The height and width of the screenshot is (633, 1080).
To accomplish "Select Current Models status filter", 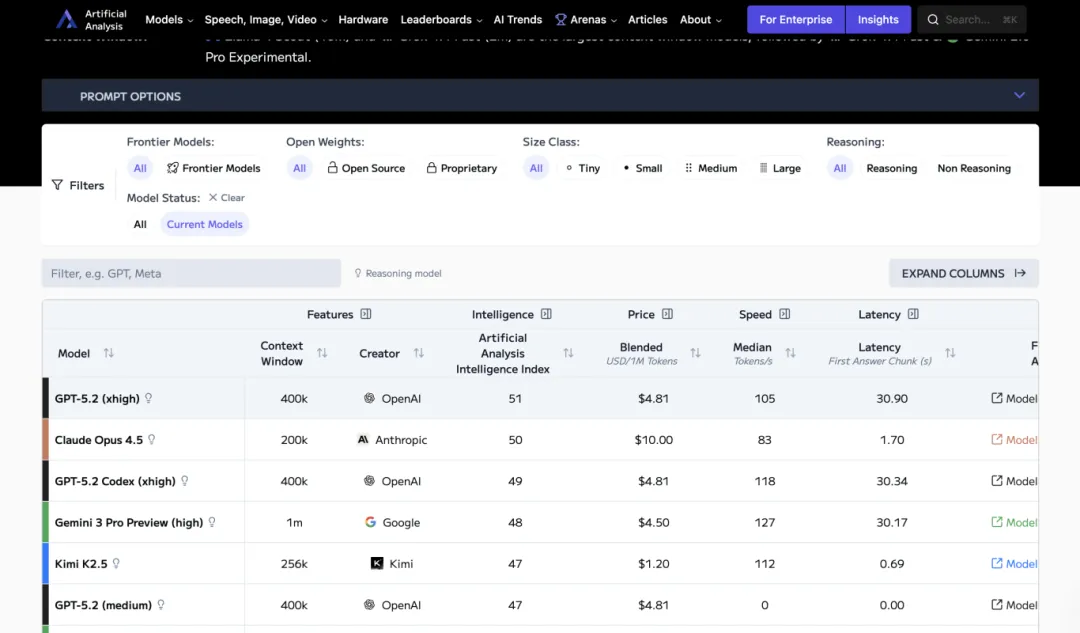I will coord(205,225).
